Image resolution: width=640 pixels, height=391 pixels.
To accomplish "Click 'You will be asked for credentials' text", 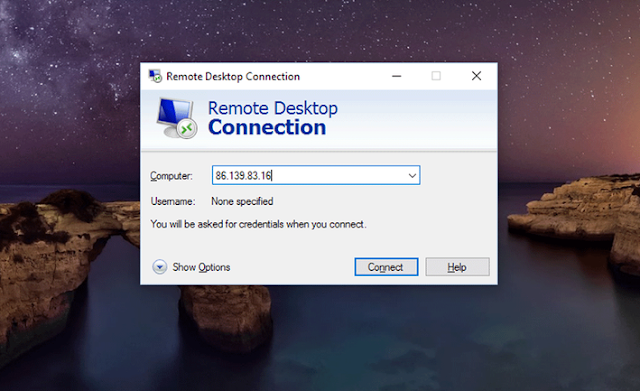I will (x=258, y=224).
